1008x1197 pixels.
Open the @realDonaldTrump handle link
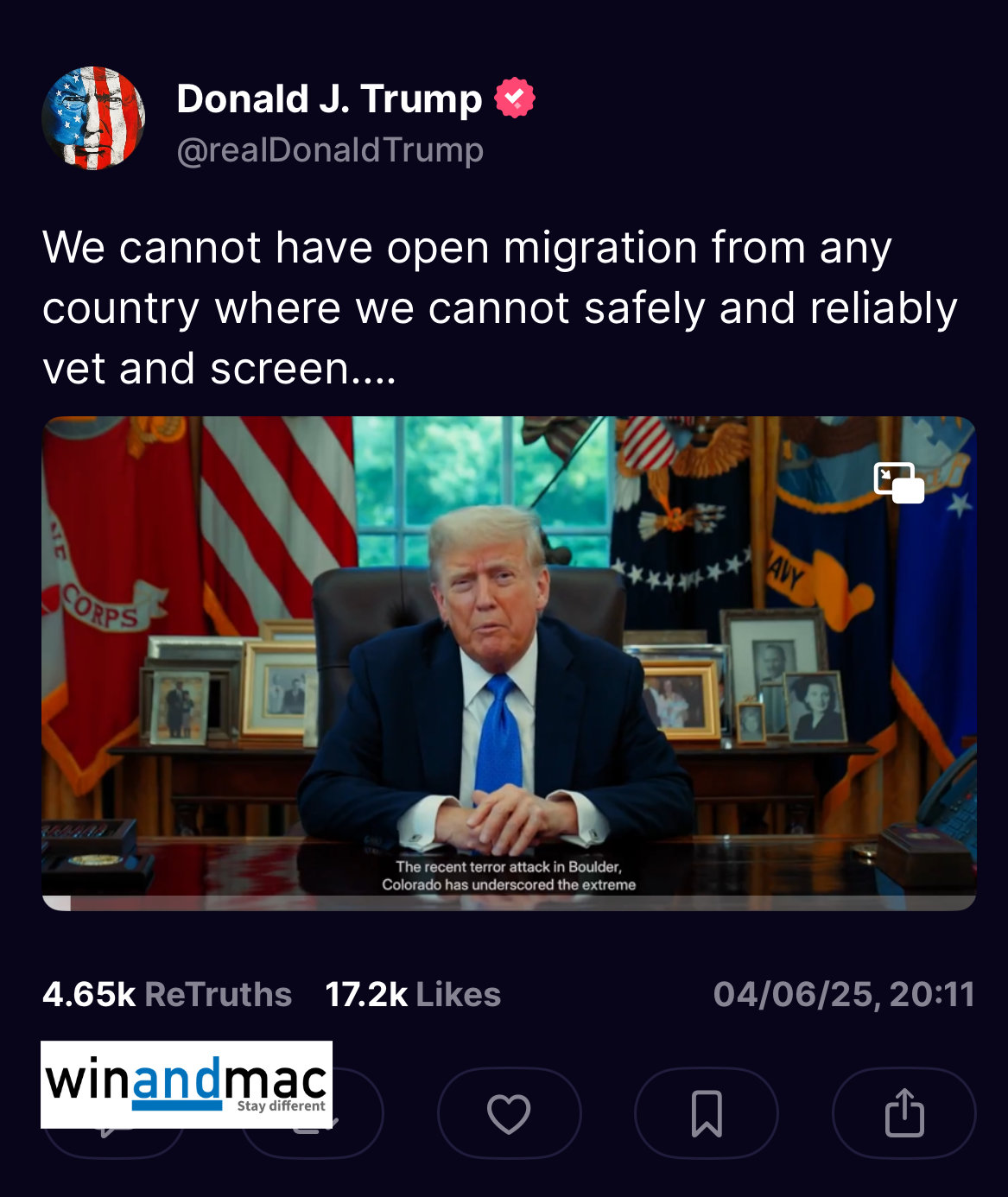tap(330, 150)
